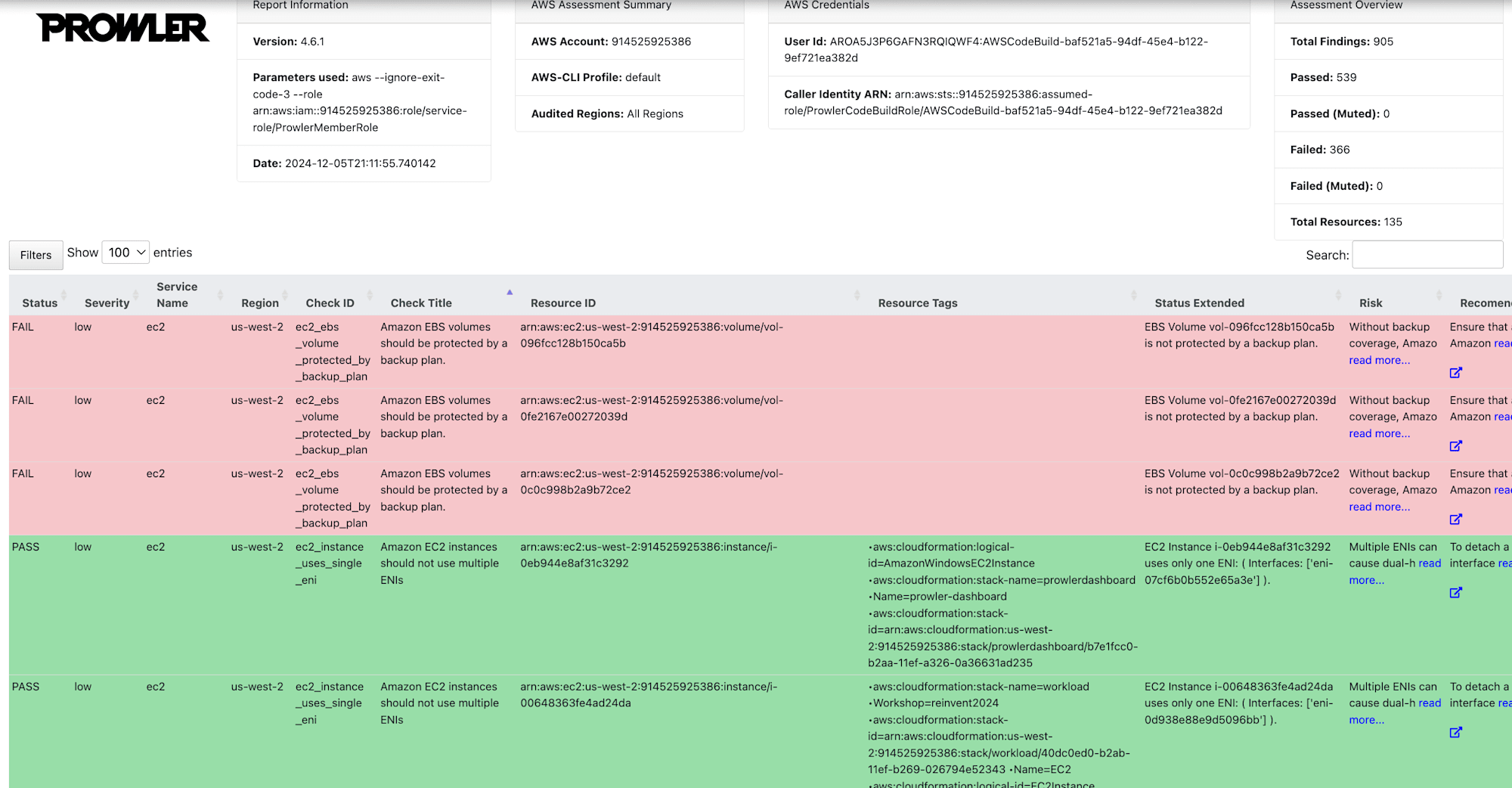This screenshot has width=1512, height=788.
Task: Select resource ARN ending 096fcc128b150ca5b
Action: (x=652, y=335)
